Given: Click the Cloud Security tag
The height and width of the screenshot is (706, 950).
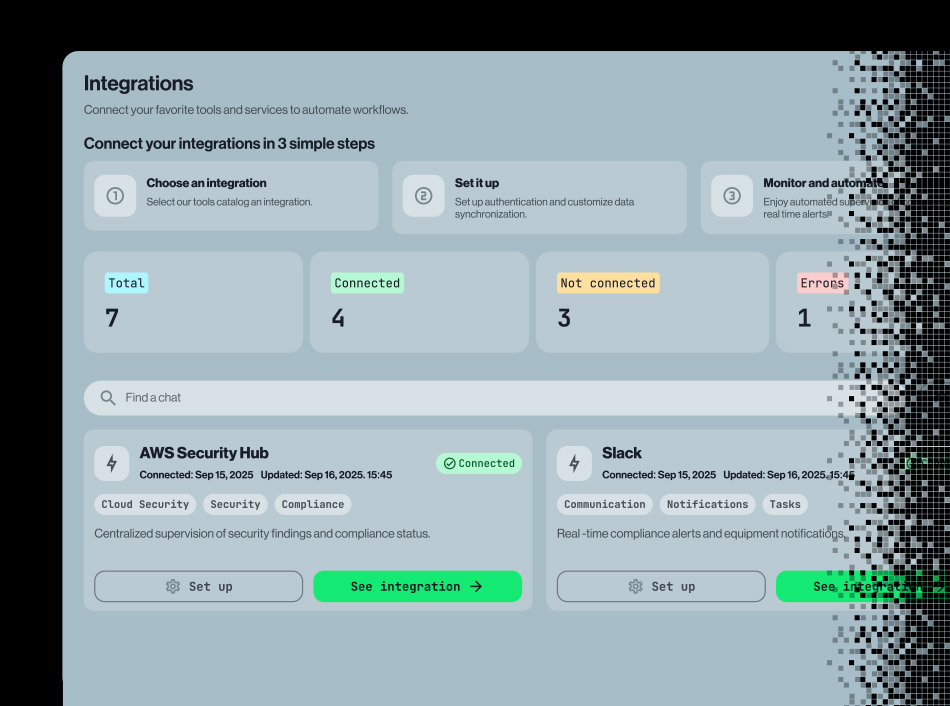Looking at the screenshot, I should [x=145, y=505].
